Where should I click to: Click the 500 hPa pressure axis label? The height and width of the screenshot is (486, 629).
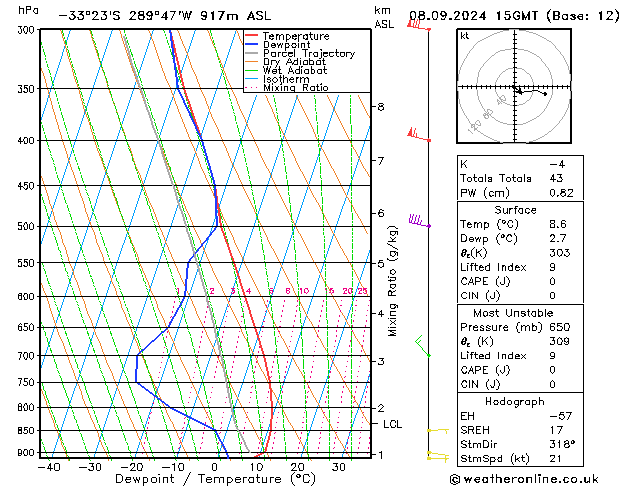(27, 226)
